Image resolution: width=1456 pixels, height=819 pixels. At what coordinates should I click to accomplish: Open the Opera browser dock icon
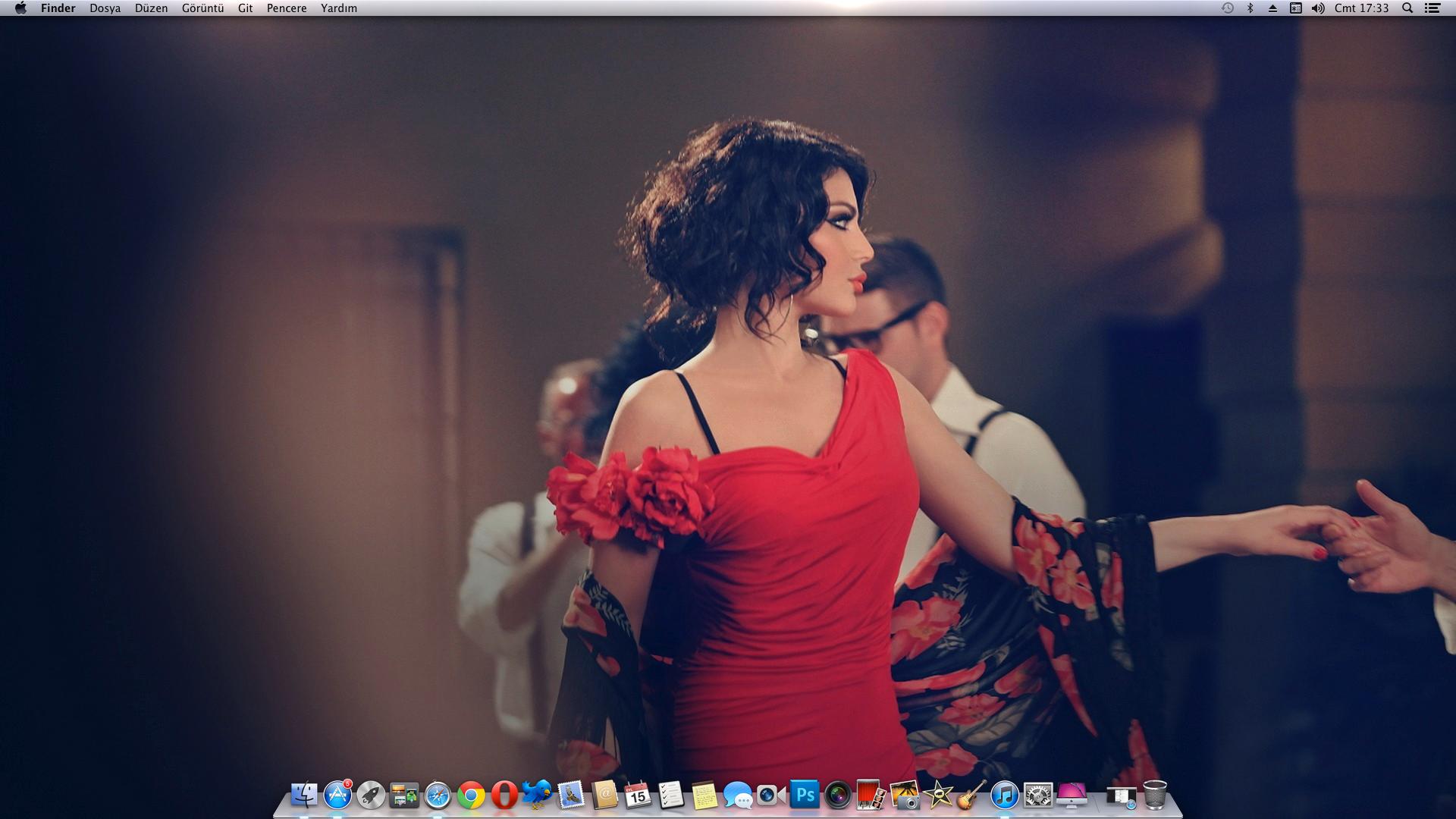(x=504, y=795)
